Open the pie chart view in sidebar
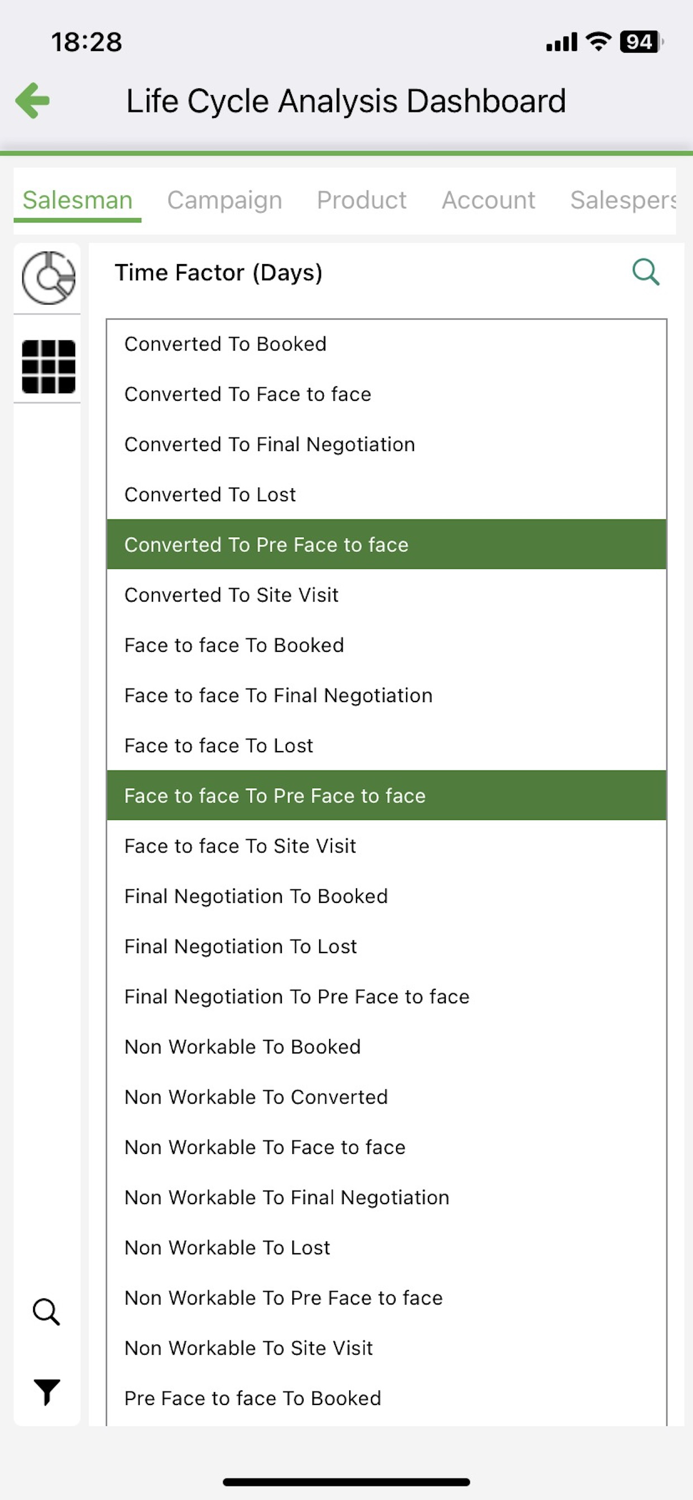The height and width of the screenshot is (1500, 693). [47, 277]
